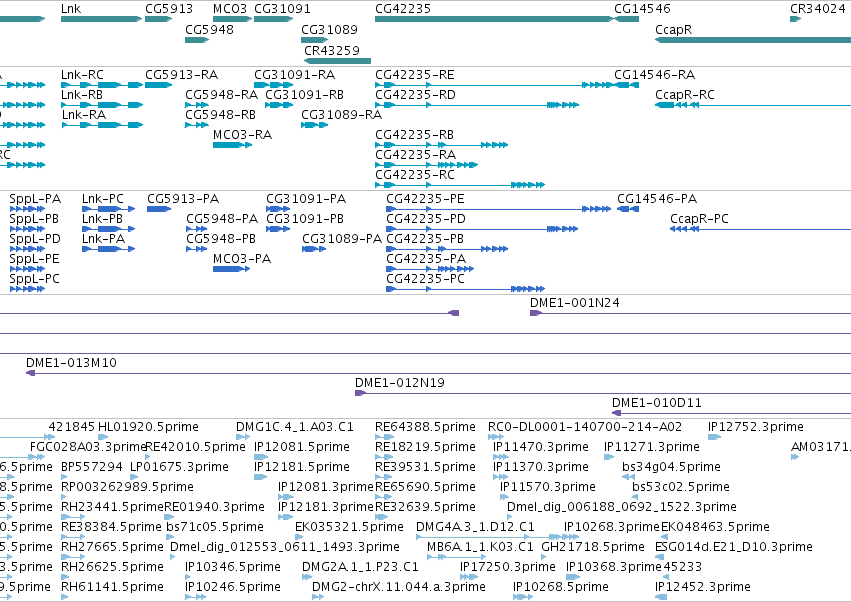Click the CG5948 gene bar
This screenshot has height=602, width=851.
[x=197, y=40]
